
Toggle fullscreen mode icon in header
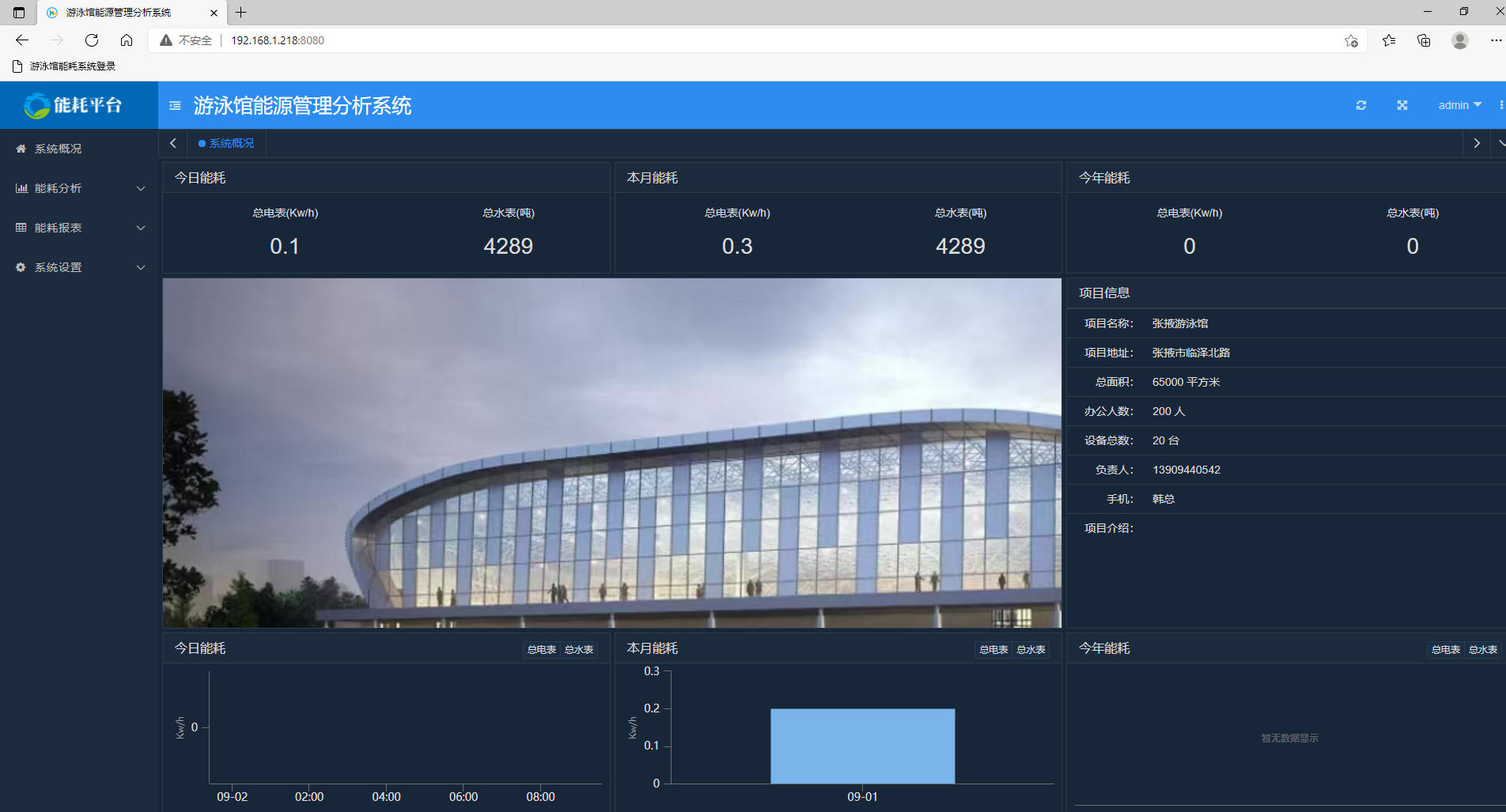[x=1402, y=105]
